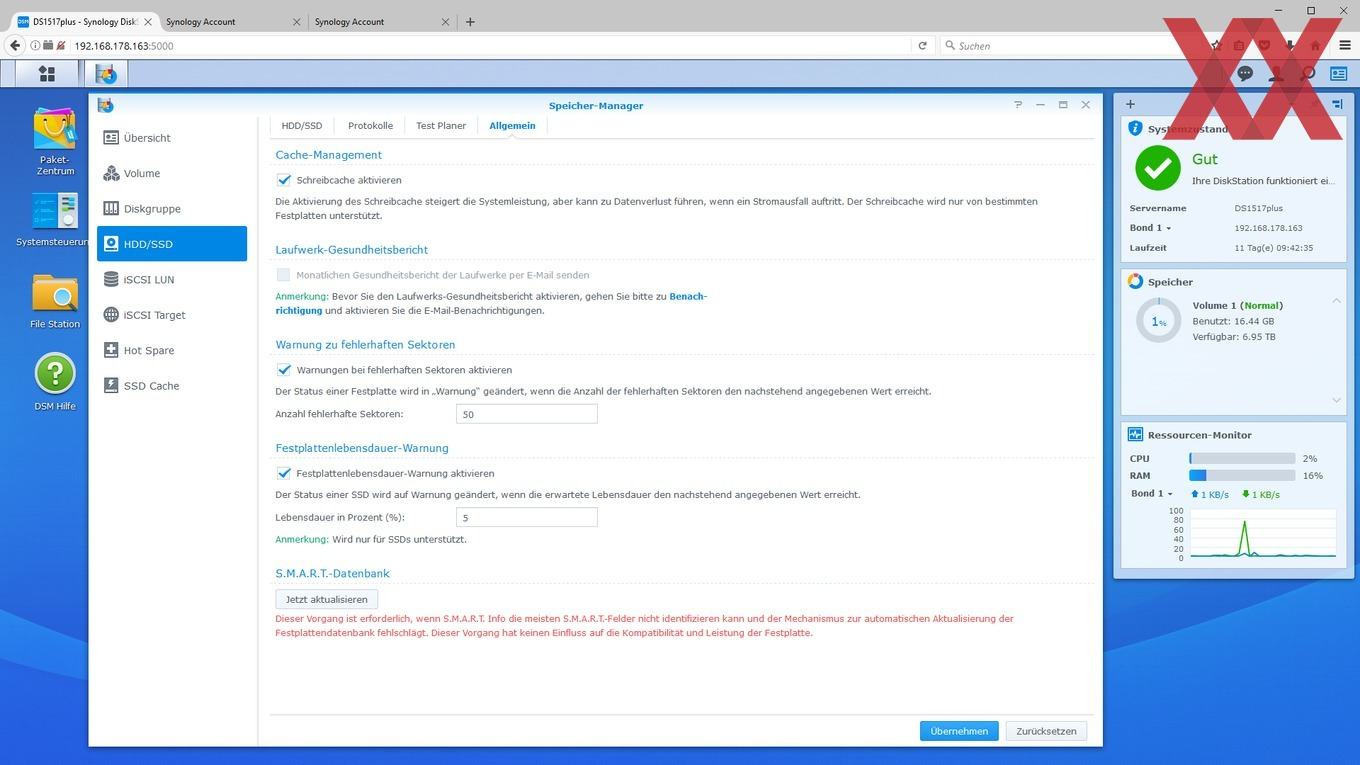Switch to first Synology Account browser tab
Viewport: 1360px width, 765px height.
[230, 21]
